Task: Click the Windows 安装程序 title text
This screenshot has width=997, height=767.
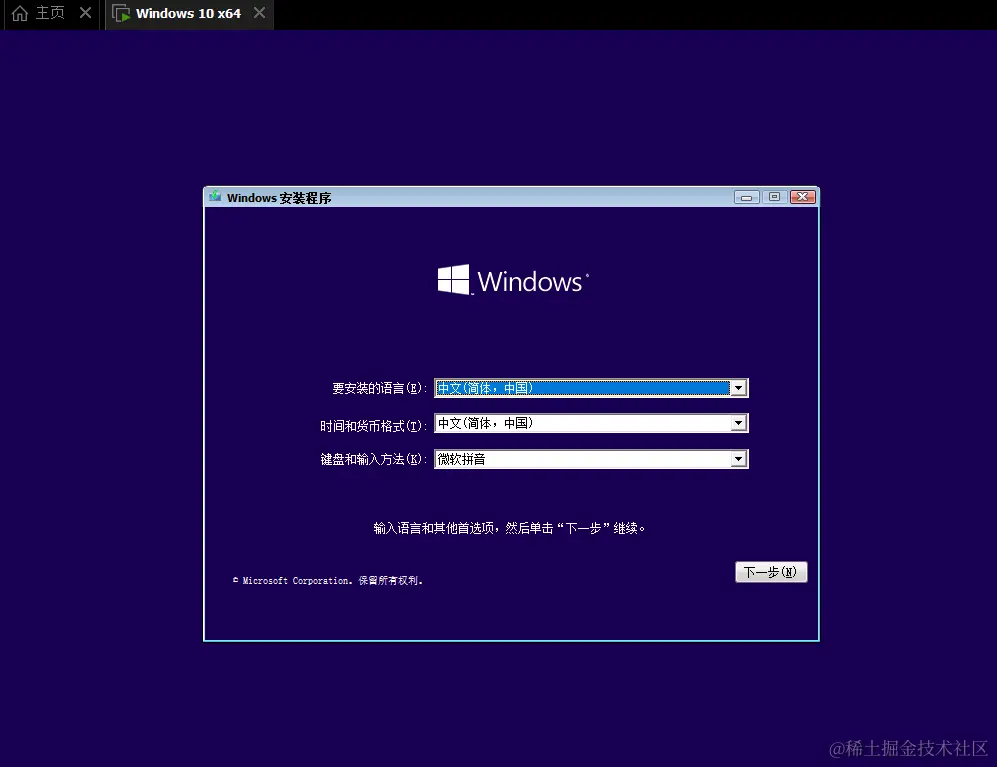Action: tap(279, 198)
